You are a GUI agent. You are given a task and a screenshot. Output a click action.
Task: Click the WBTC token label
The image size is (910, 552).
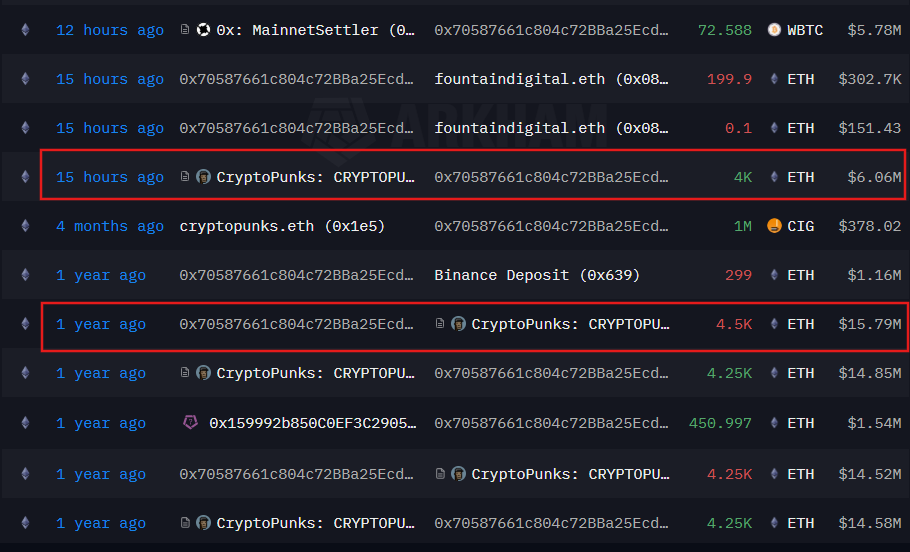[805, 30]
